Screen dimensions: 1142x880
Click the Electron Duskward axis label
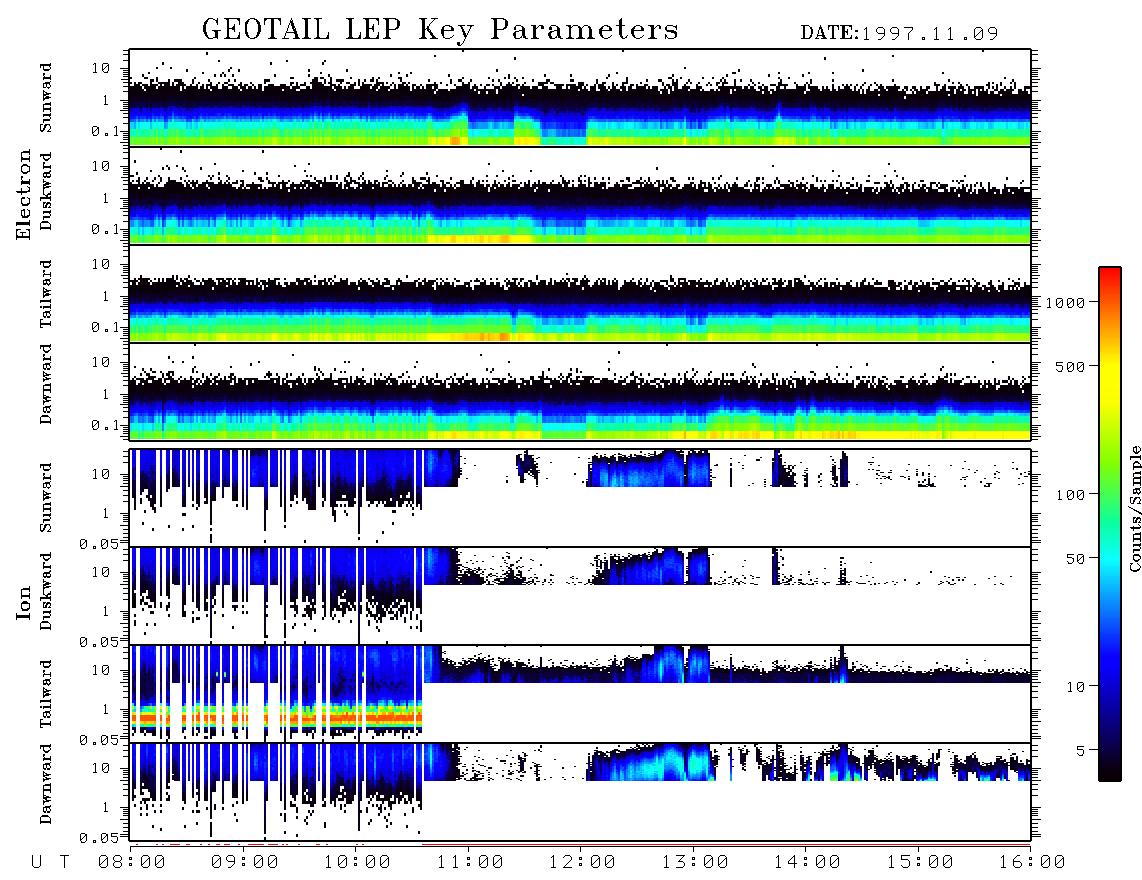(45, 191)
